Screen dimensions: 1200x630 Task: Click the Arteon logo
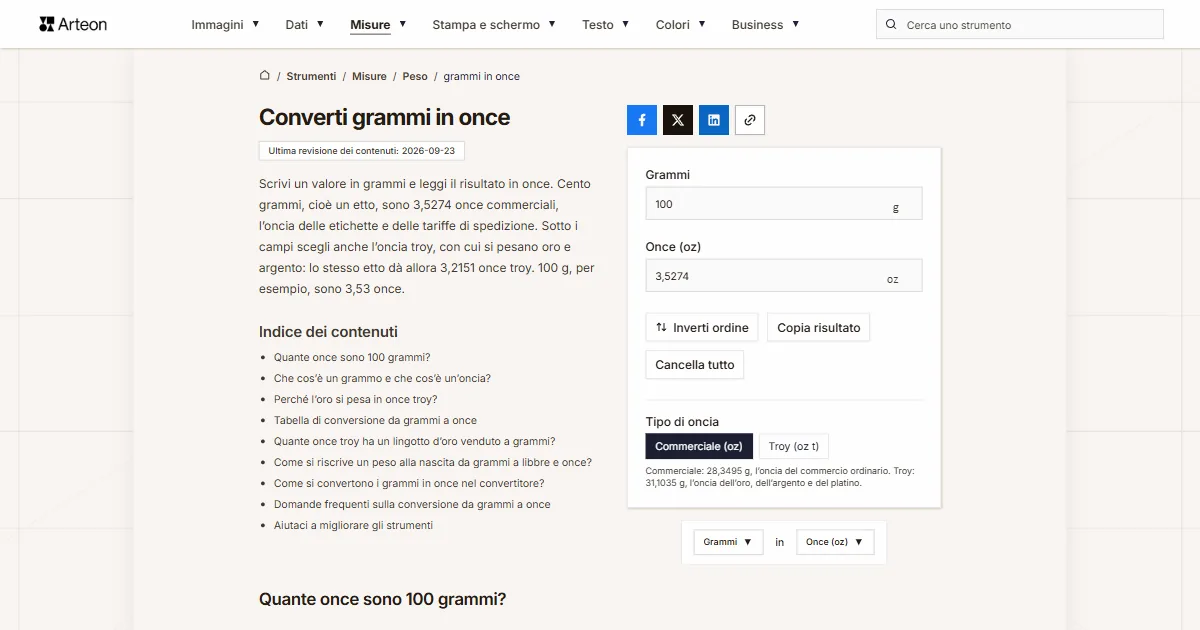pos(73,24)
